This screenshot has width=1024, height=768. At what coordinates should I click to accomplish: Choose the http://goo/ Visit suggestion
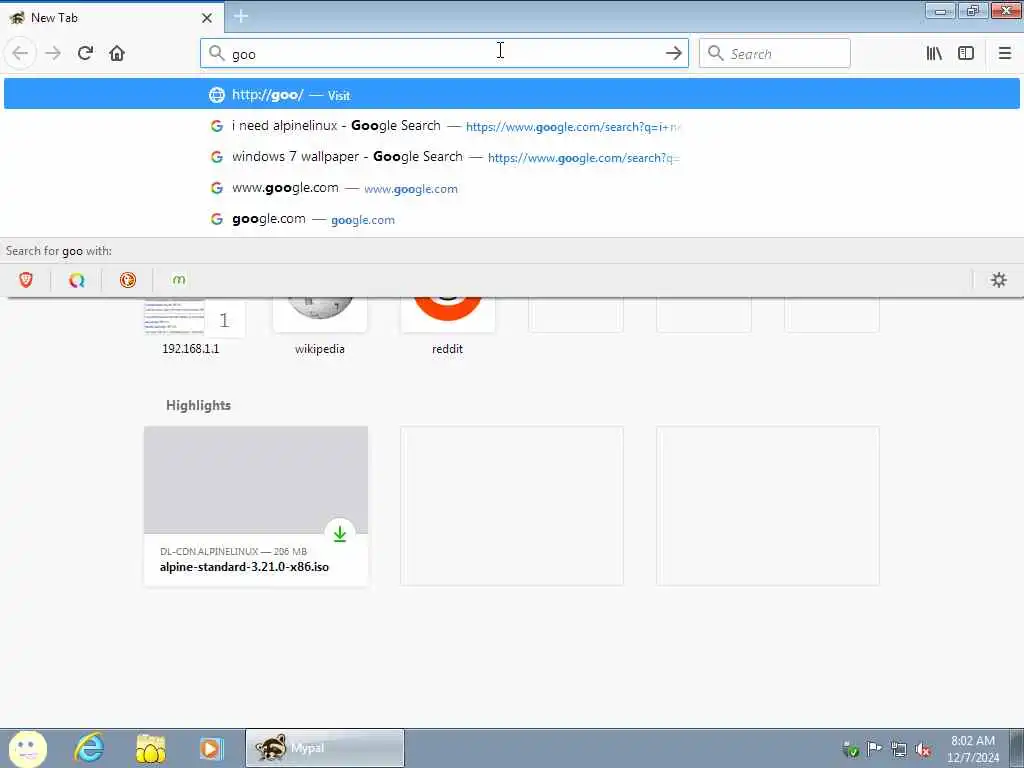pos(511,94)
